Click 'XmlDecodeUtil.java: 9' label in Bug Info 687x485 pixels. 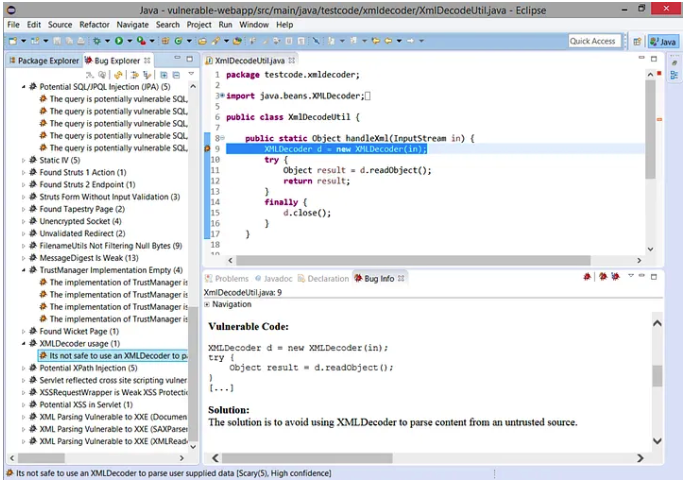coord(243,293)
